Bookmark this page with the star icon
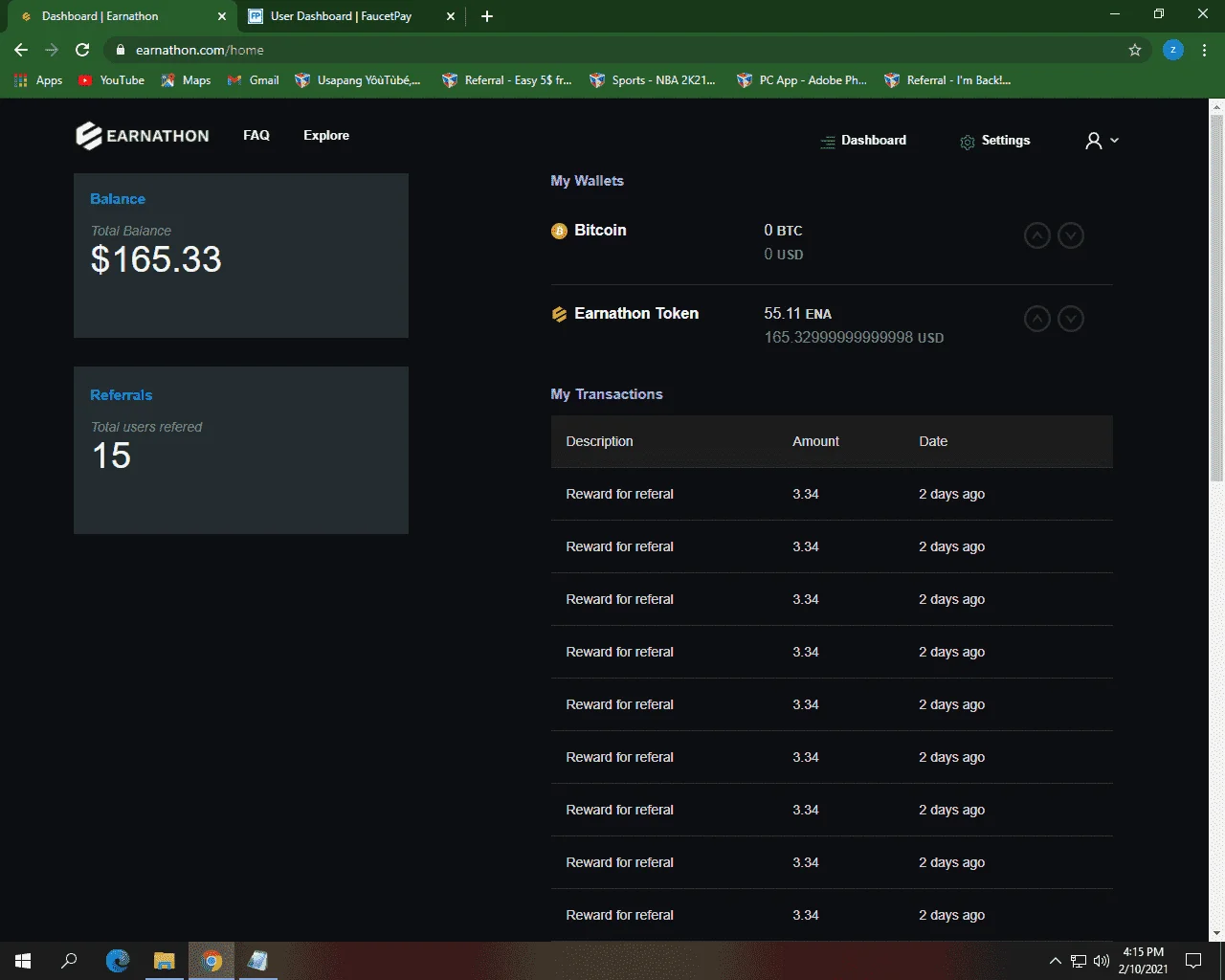The height and width of the screenshot is (980, 1225). [x=1135, y=50]
